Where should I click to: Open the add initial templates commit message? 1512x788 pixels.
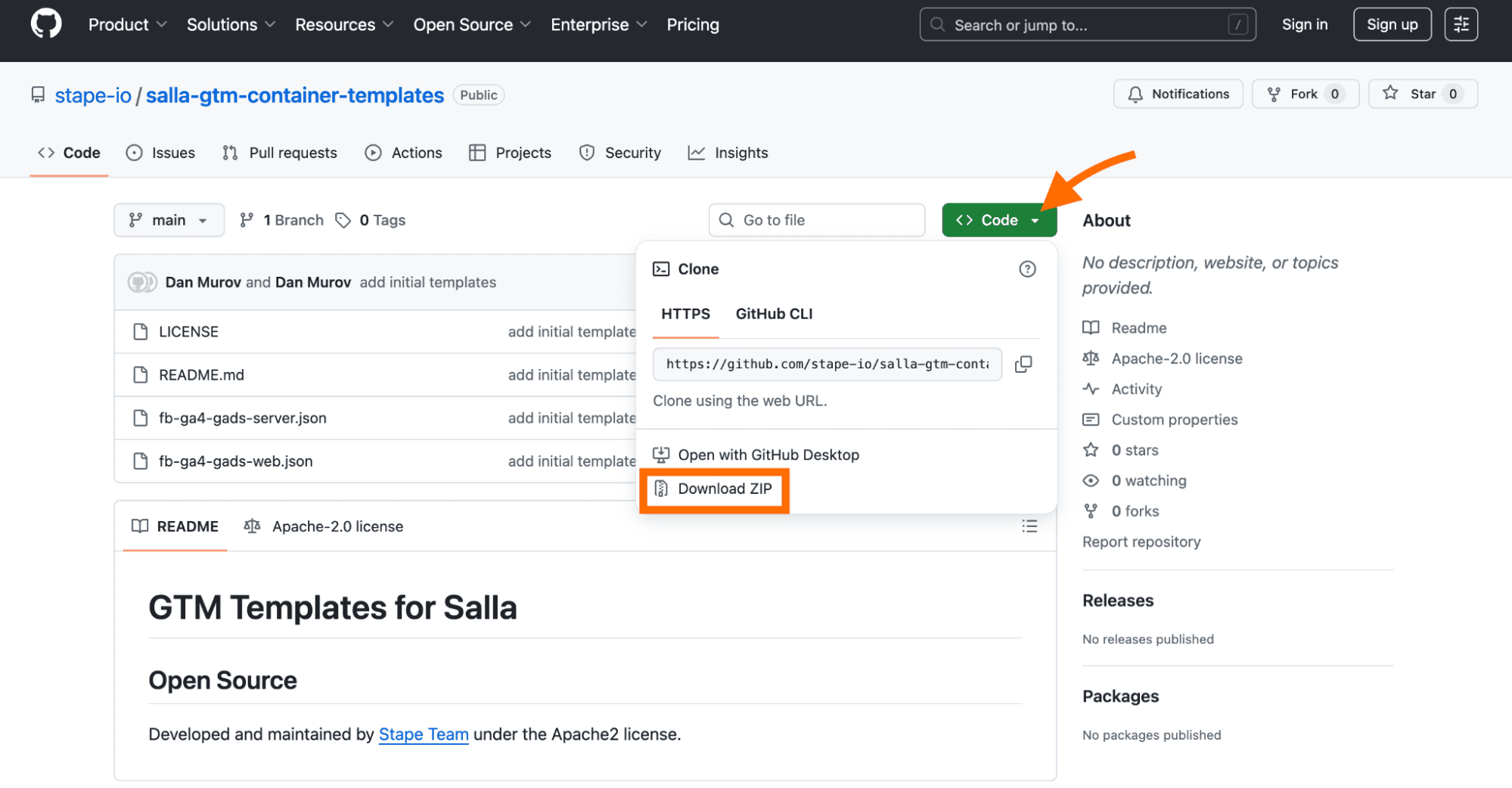pyautogui.click(x=428, y=282)
